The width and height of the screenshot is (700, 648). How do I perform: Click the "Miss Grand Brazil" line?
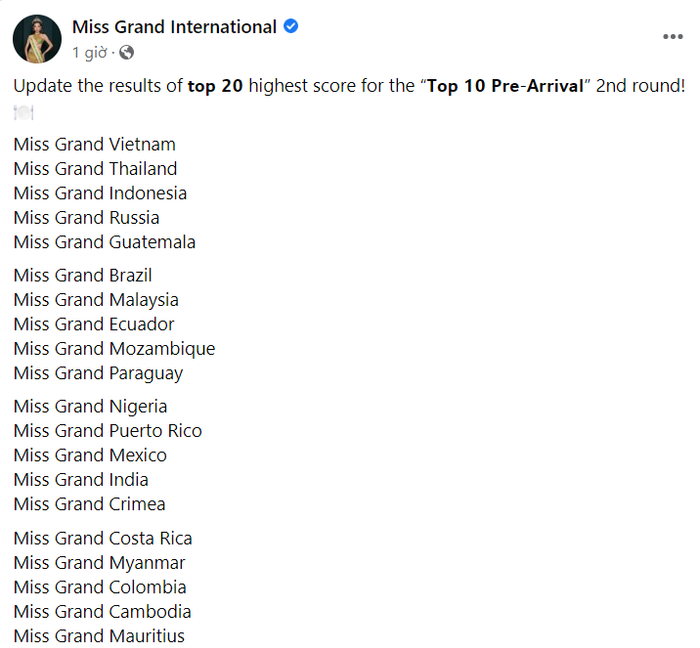tap(83, 275)
